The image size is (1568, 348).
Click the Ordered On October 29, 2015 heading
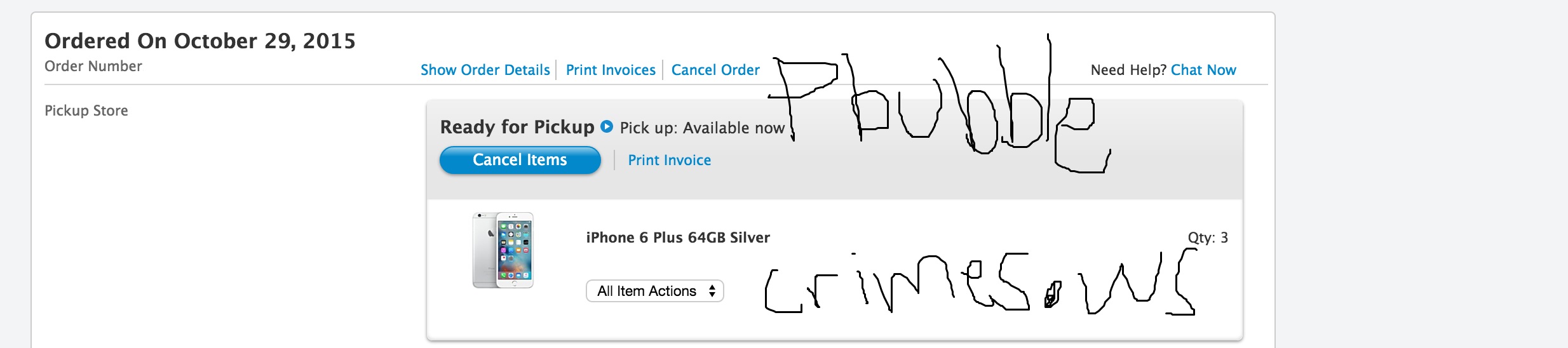coord(200,41)
